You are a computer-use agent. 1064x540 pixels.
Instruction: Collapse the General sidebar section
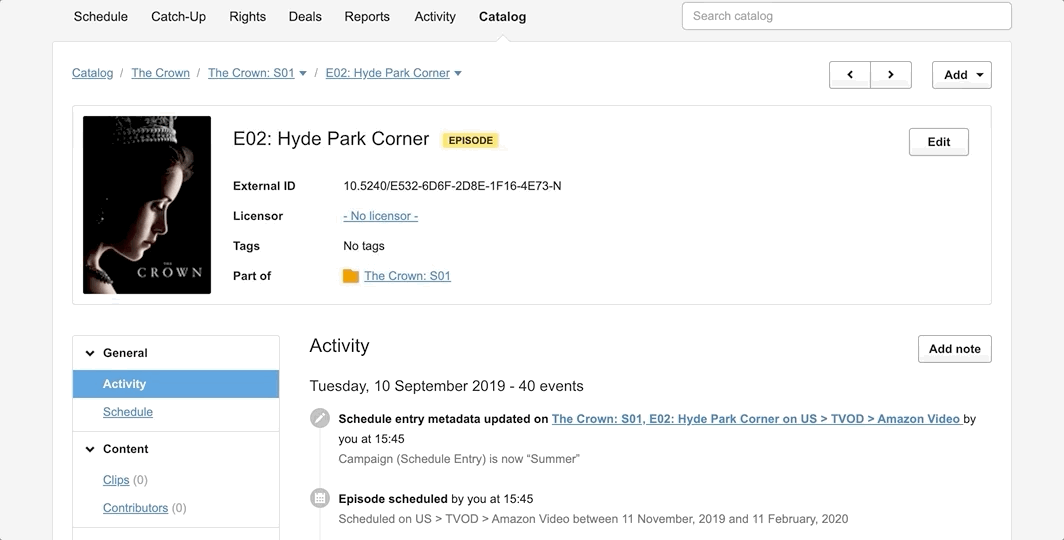coord(90,353)
